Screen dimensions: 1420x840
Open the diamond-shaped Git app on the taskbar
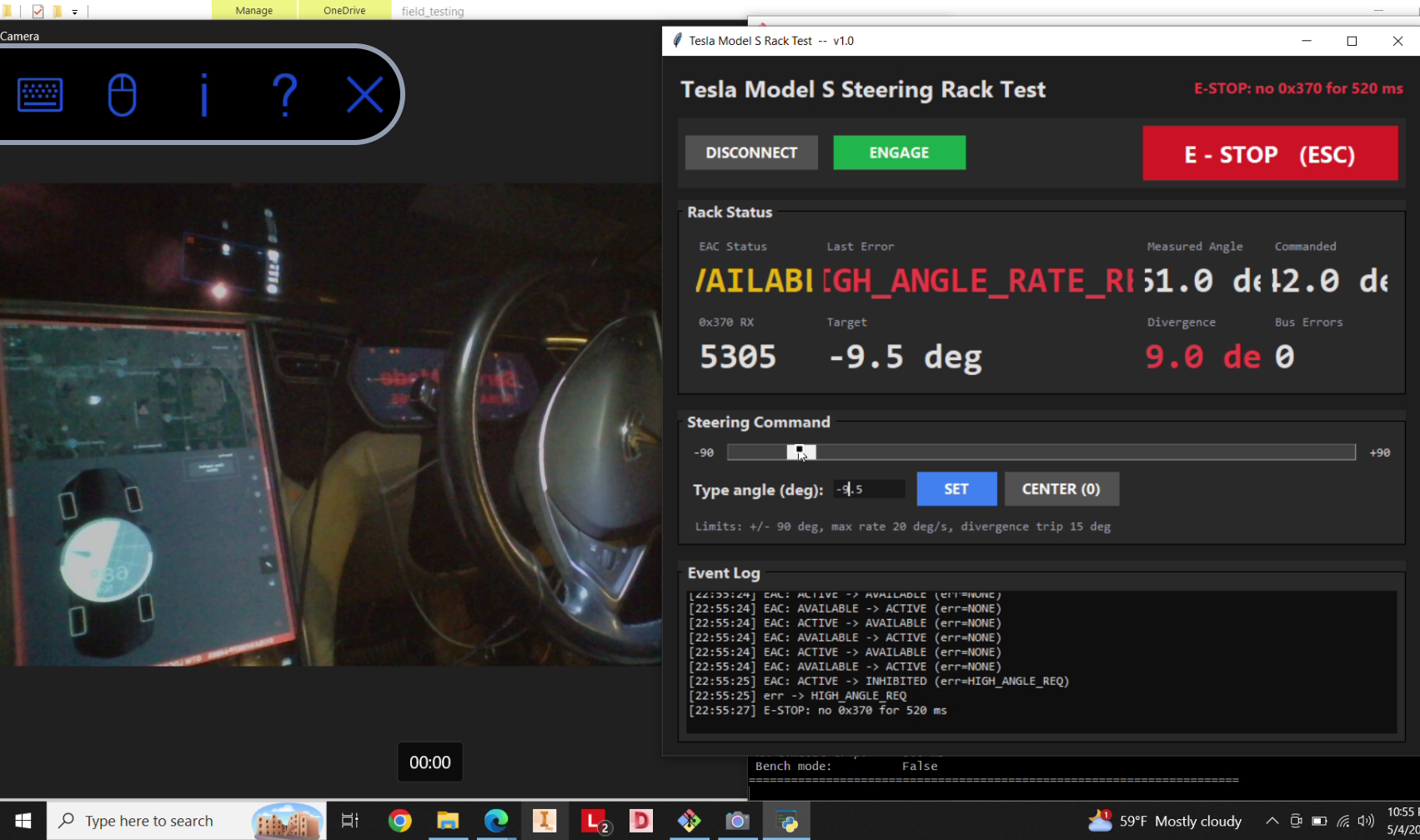[x=690, y=821]
